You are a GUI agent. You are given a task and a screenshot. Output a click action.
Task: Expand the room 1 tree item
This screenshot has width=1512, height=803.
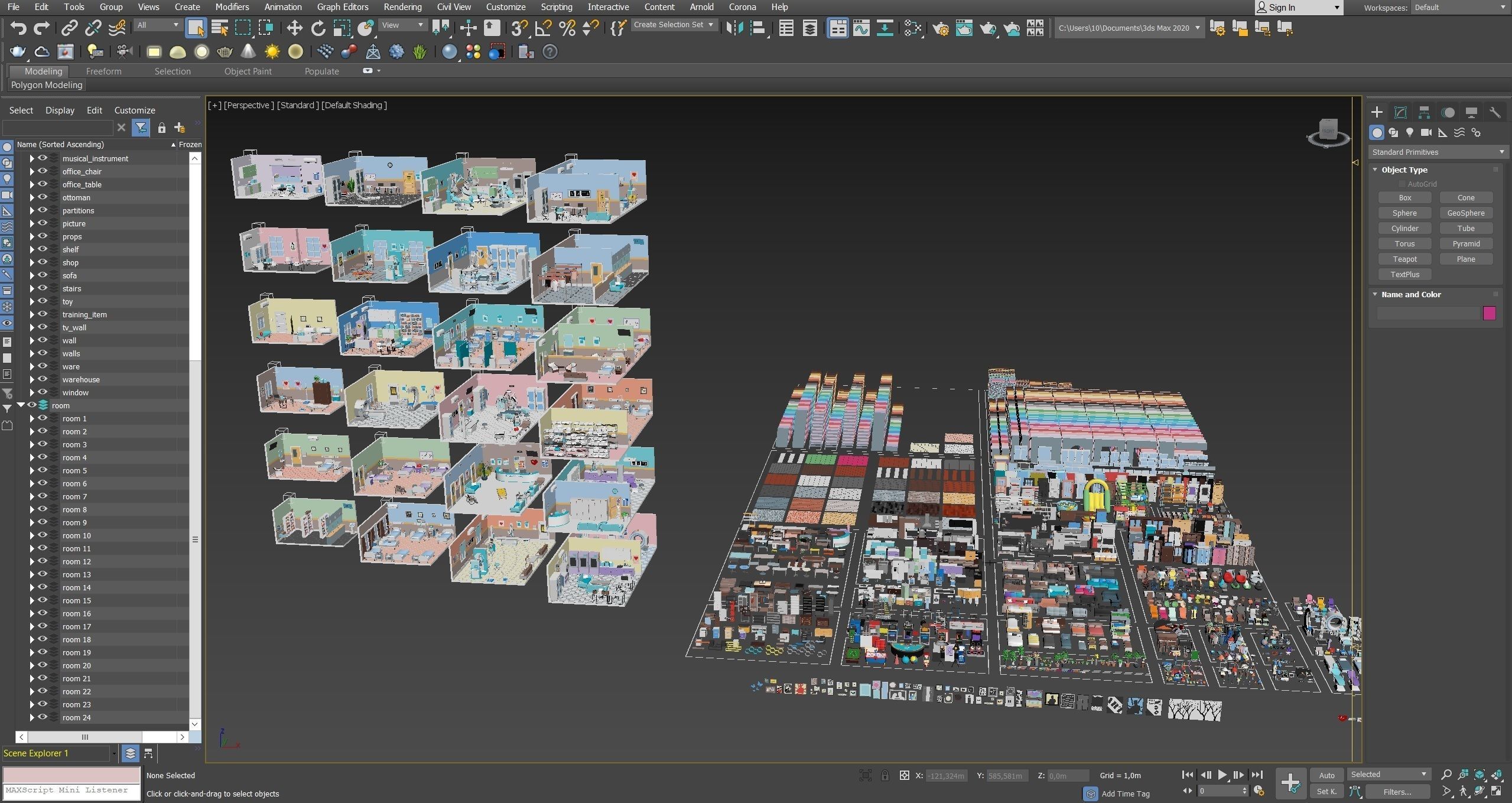[31, 418]
